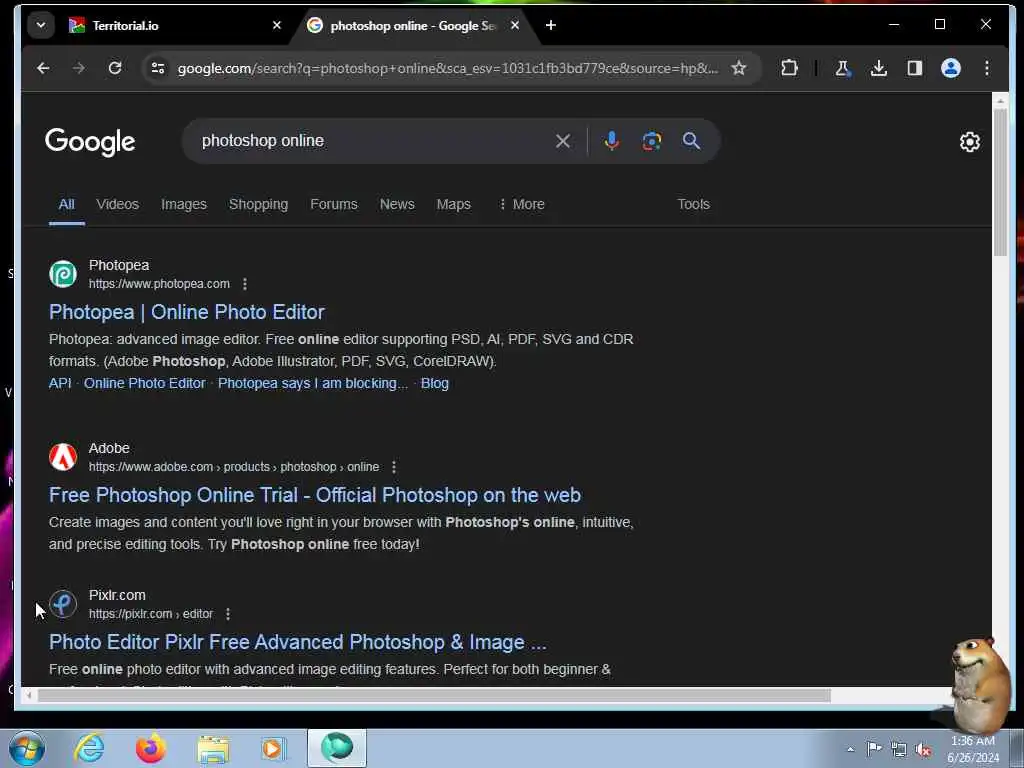Open the tab search dropdown arrow
The image size is (1024, 768).
[40, 25]
